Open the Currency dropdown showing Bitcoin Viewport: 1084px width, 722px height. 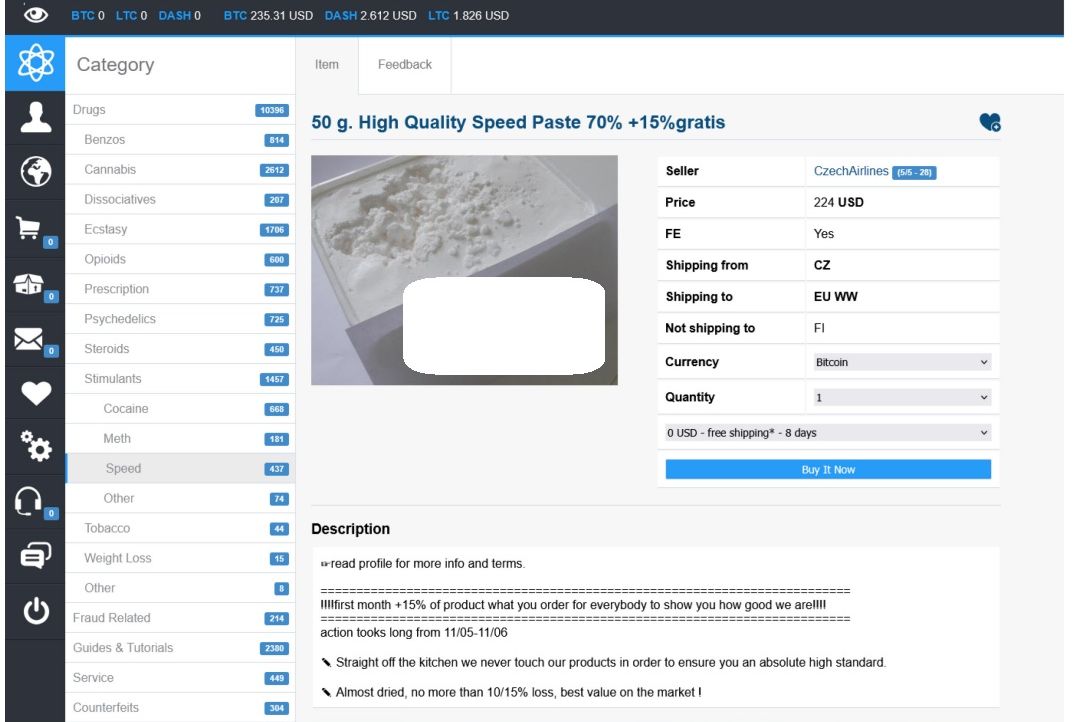(902, 362)
